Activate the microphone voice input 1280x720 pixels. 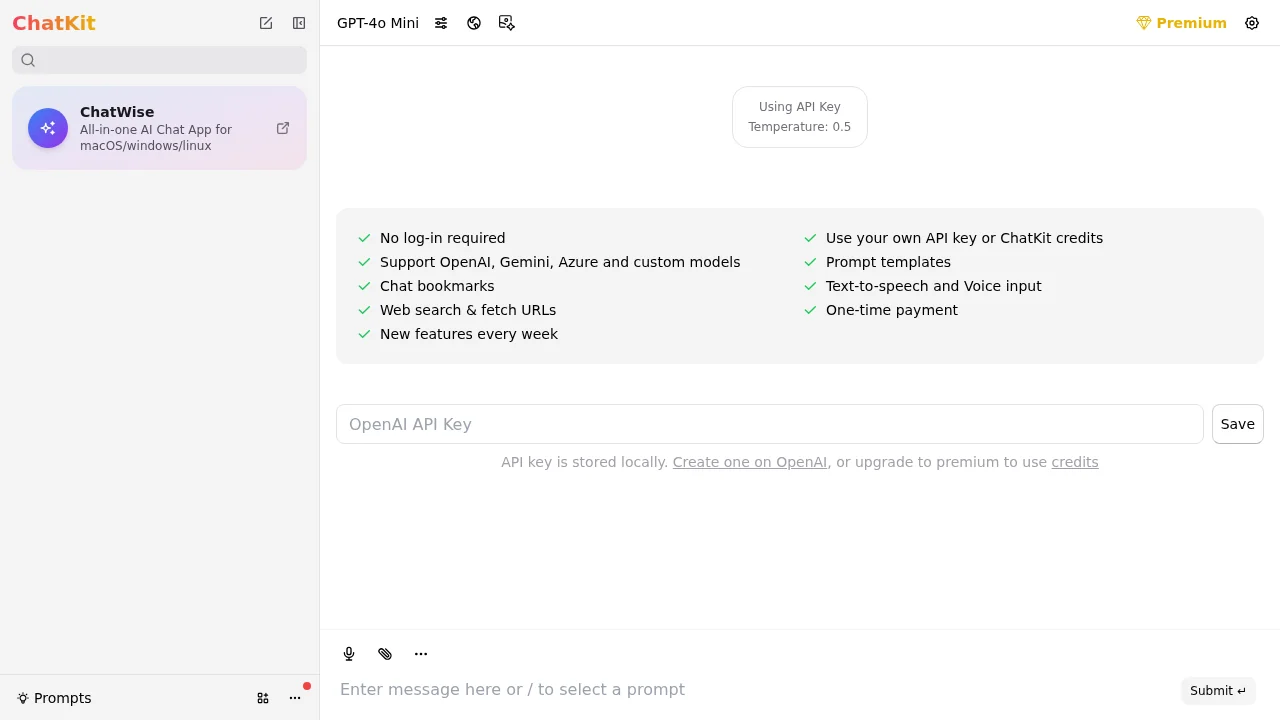[x=349, y=653]
